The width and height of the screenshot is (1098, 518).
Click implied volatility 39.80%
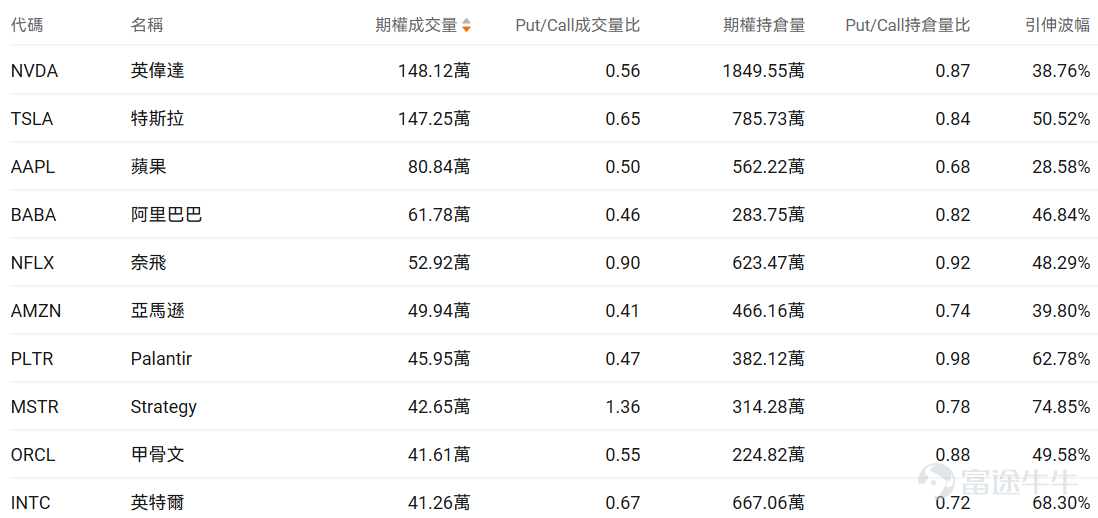(1061, 311)
